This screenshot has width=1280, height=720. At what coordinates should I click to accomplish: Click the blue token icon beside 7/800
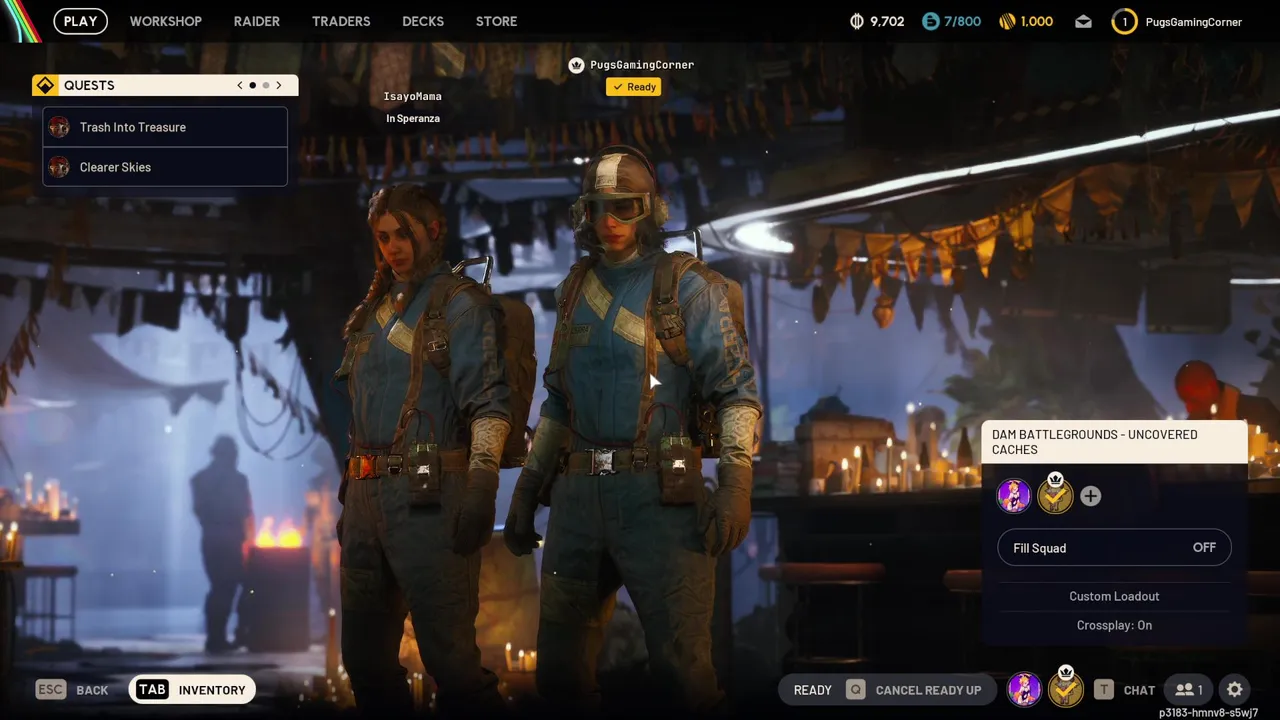coord(930,21)
